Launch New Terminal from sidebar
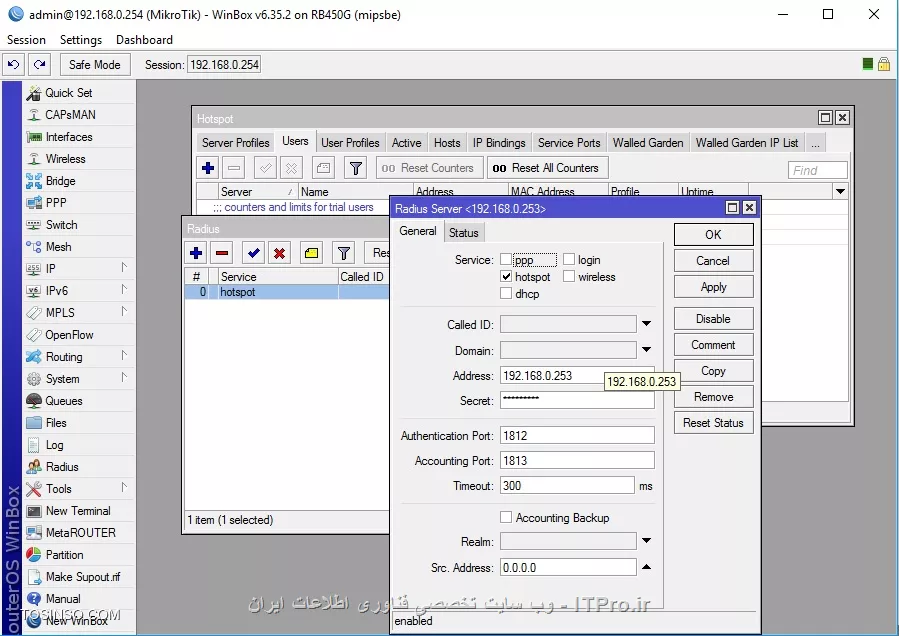 point(78,511)
